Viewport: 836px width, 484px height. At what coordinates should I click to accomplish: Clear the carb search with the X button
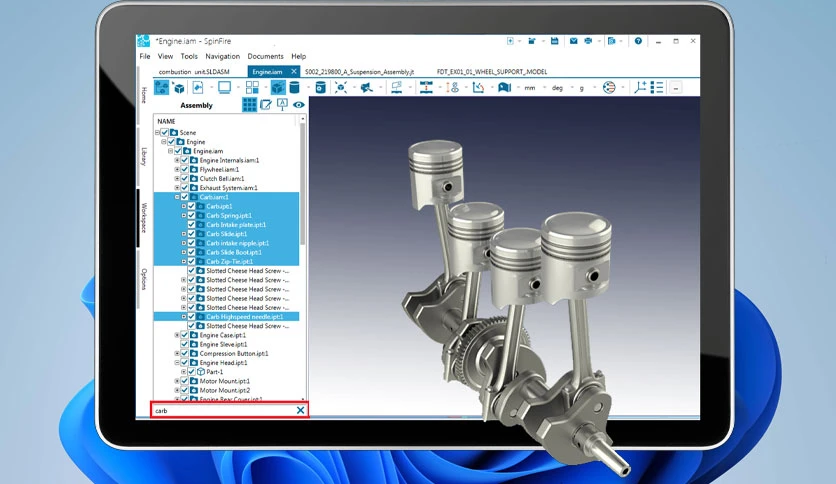(300, 410)
